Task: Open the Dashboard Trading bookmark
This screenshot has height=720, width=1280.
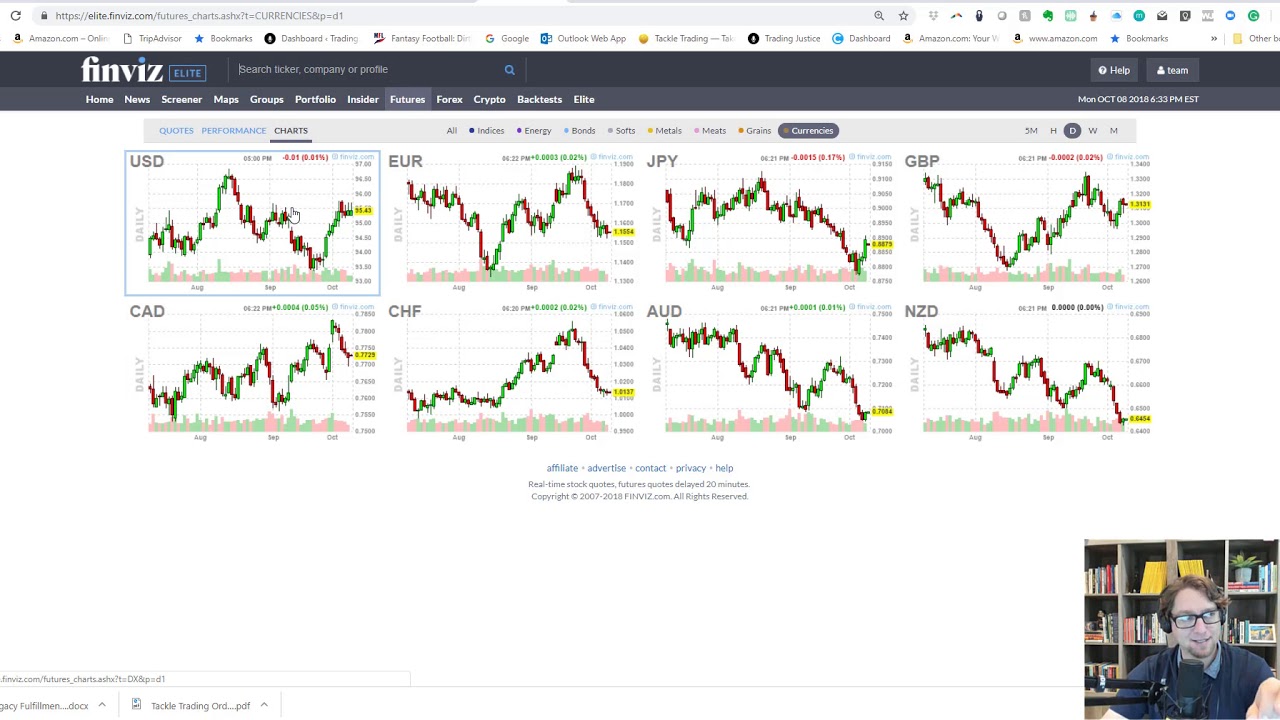Action: coord(311,38)
